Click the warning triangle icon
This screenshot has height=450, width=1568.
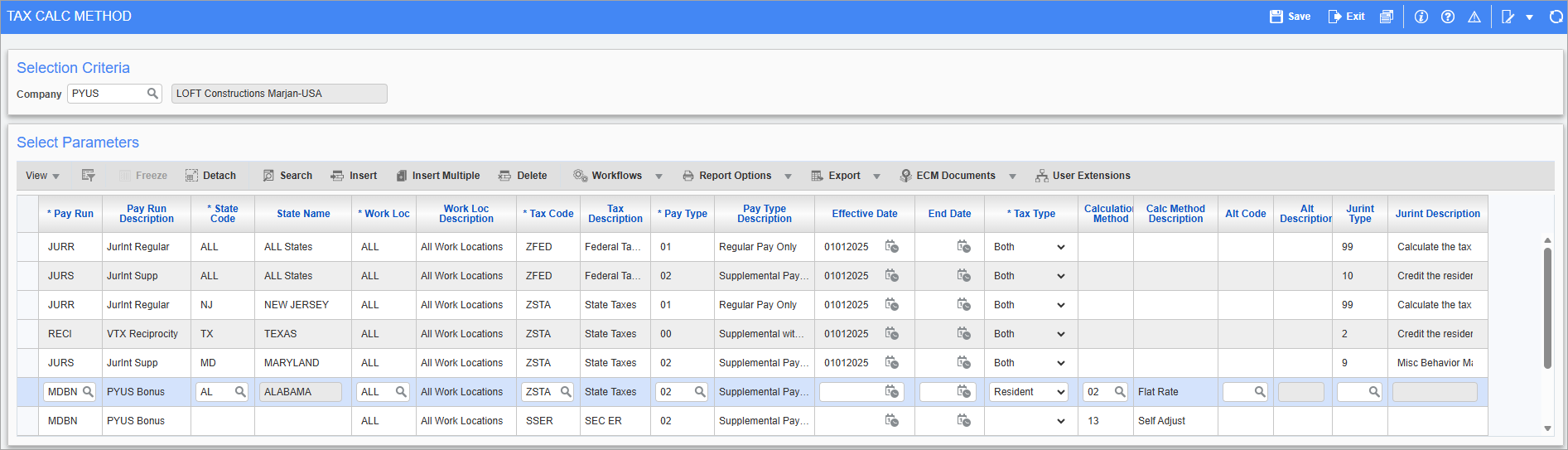tap(1474, 17)
